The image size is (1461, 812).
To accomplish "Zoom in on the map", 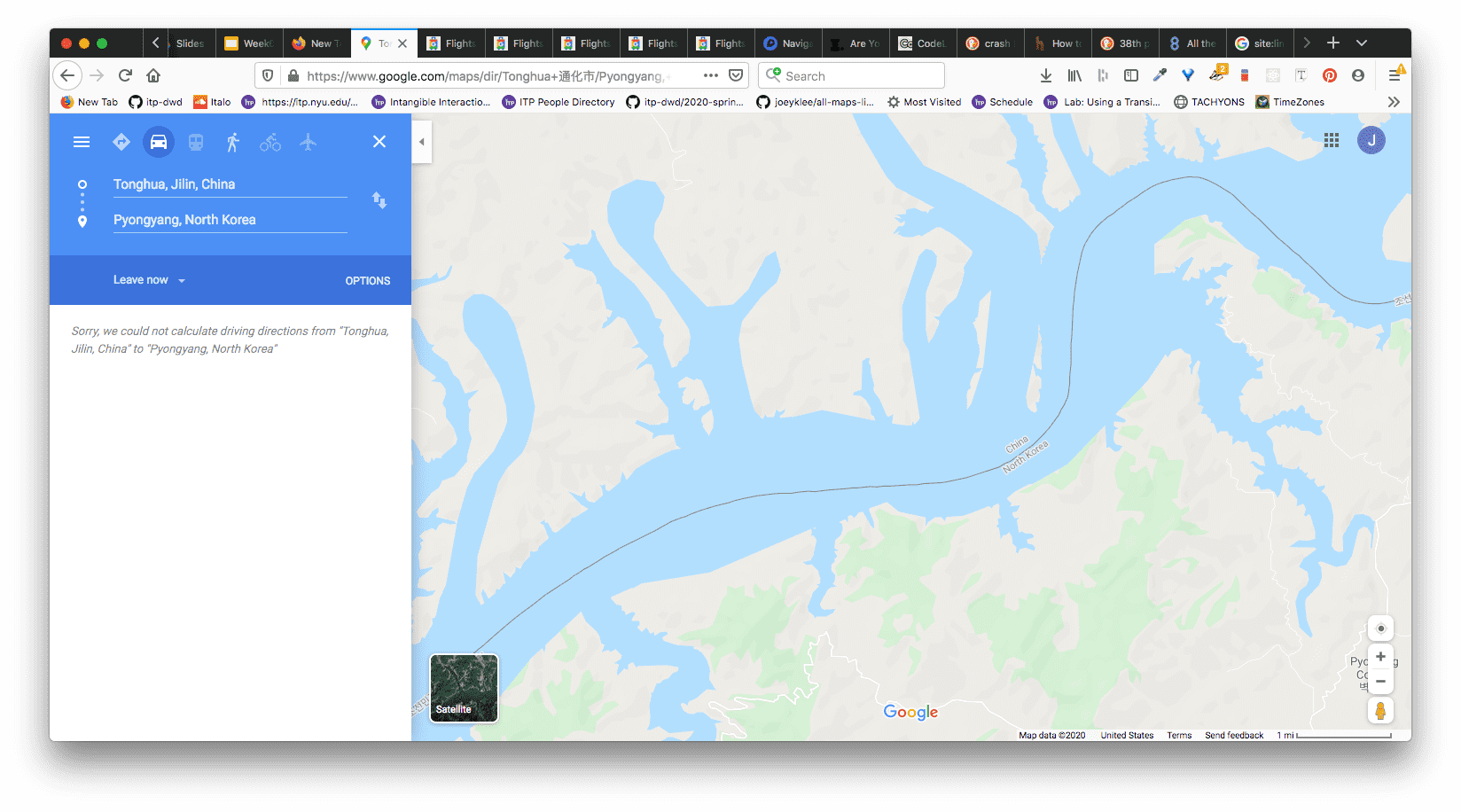I will [1380, 657].
